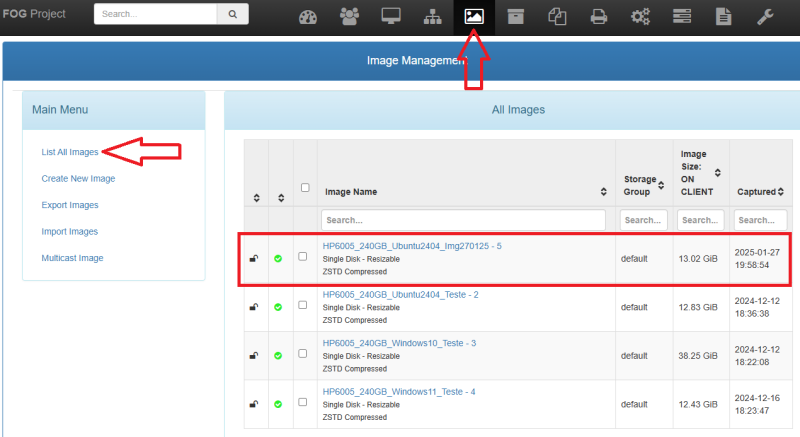Screen dimensions: 800x437
Task: Select Export Images menu item
Action: pos(70,205)
